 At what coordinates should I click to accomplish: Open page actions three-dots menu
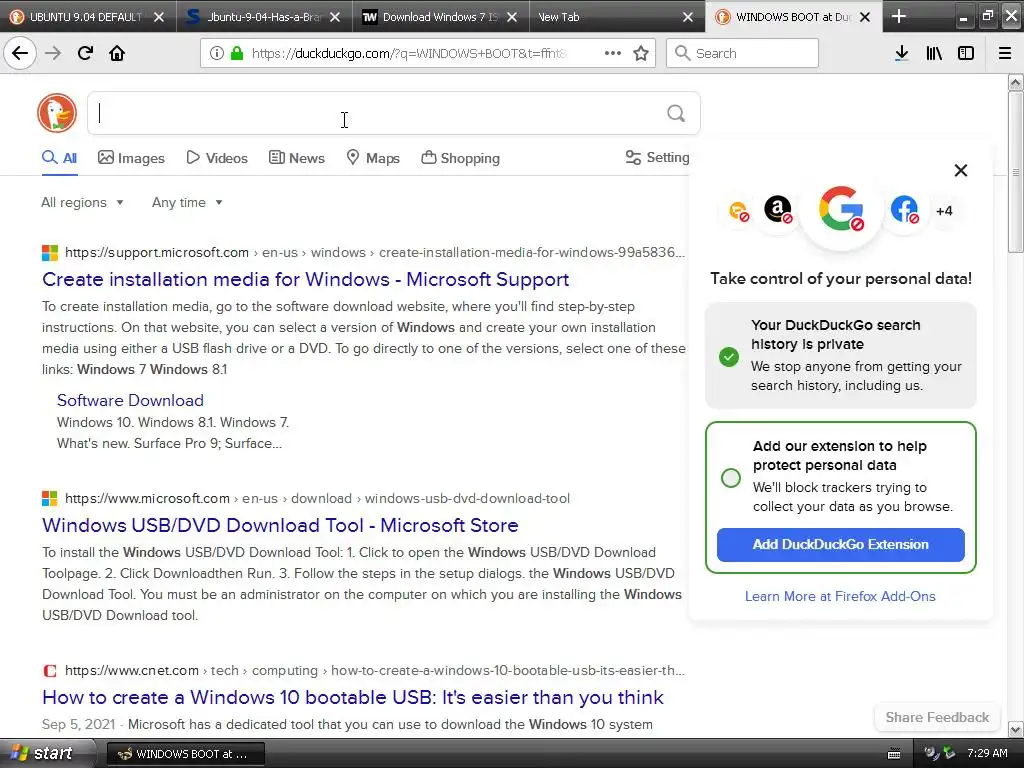(613, 53)
